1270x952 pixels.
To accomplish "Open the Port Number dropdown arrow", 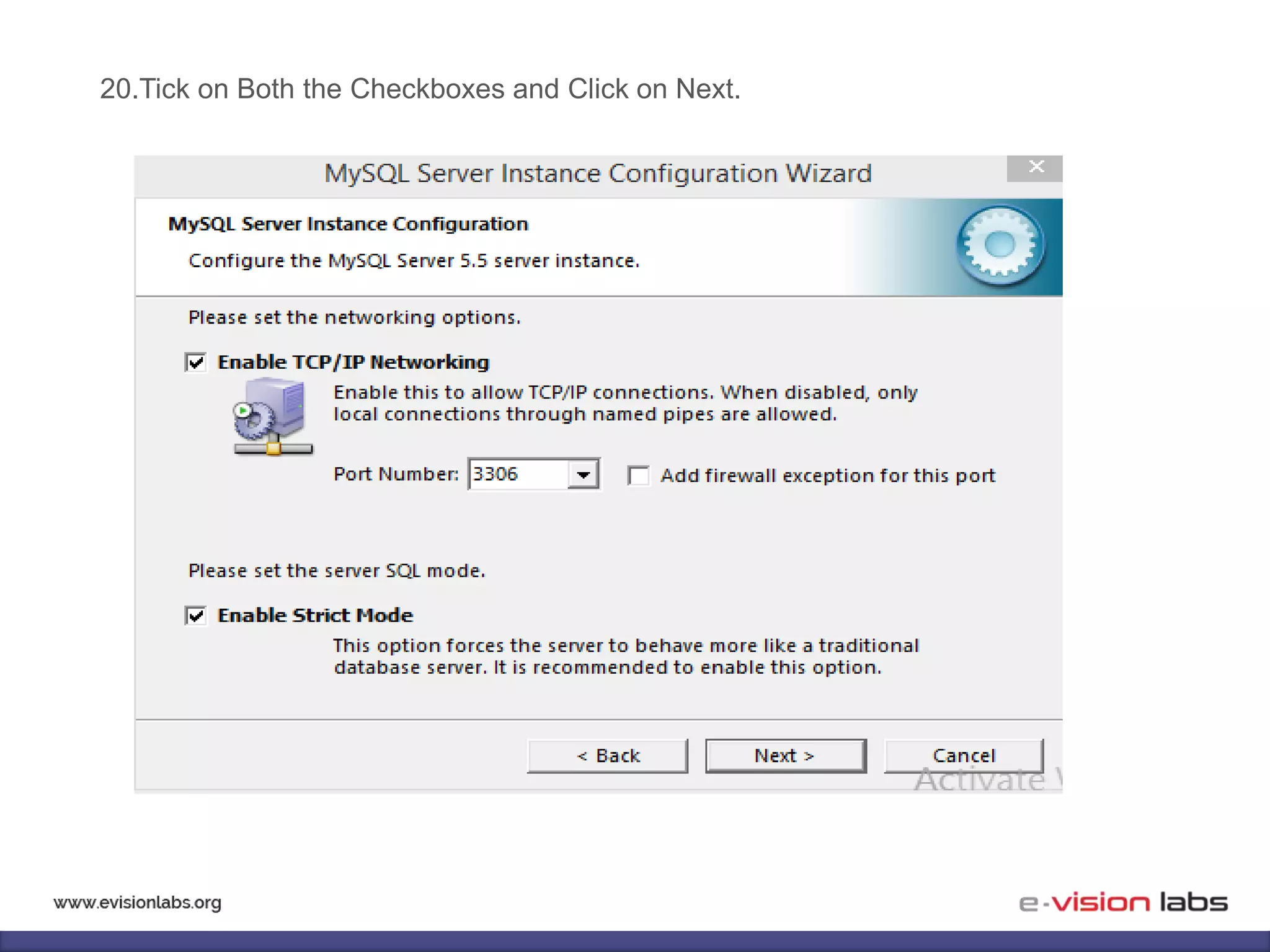I will tap(583, 475).
